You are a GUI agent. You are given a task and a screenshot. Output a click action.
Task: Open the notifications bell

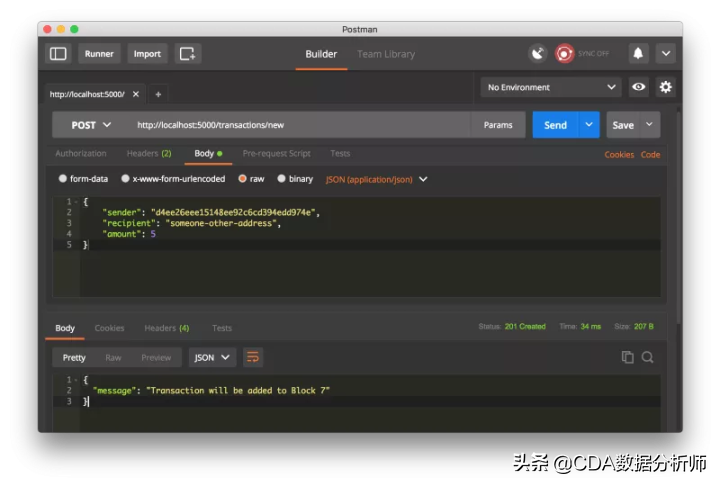click(638, 54)
